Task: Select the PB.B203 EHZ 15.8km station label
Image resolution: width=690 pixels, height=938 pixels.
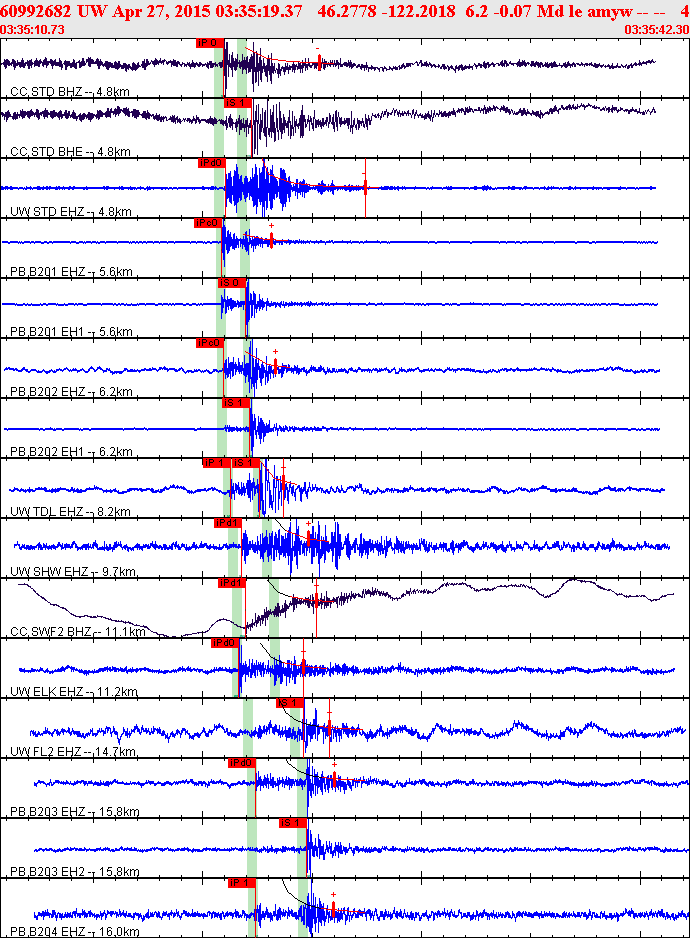Action: pyautogui.click(x=75, y=812)
